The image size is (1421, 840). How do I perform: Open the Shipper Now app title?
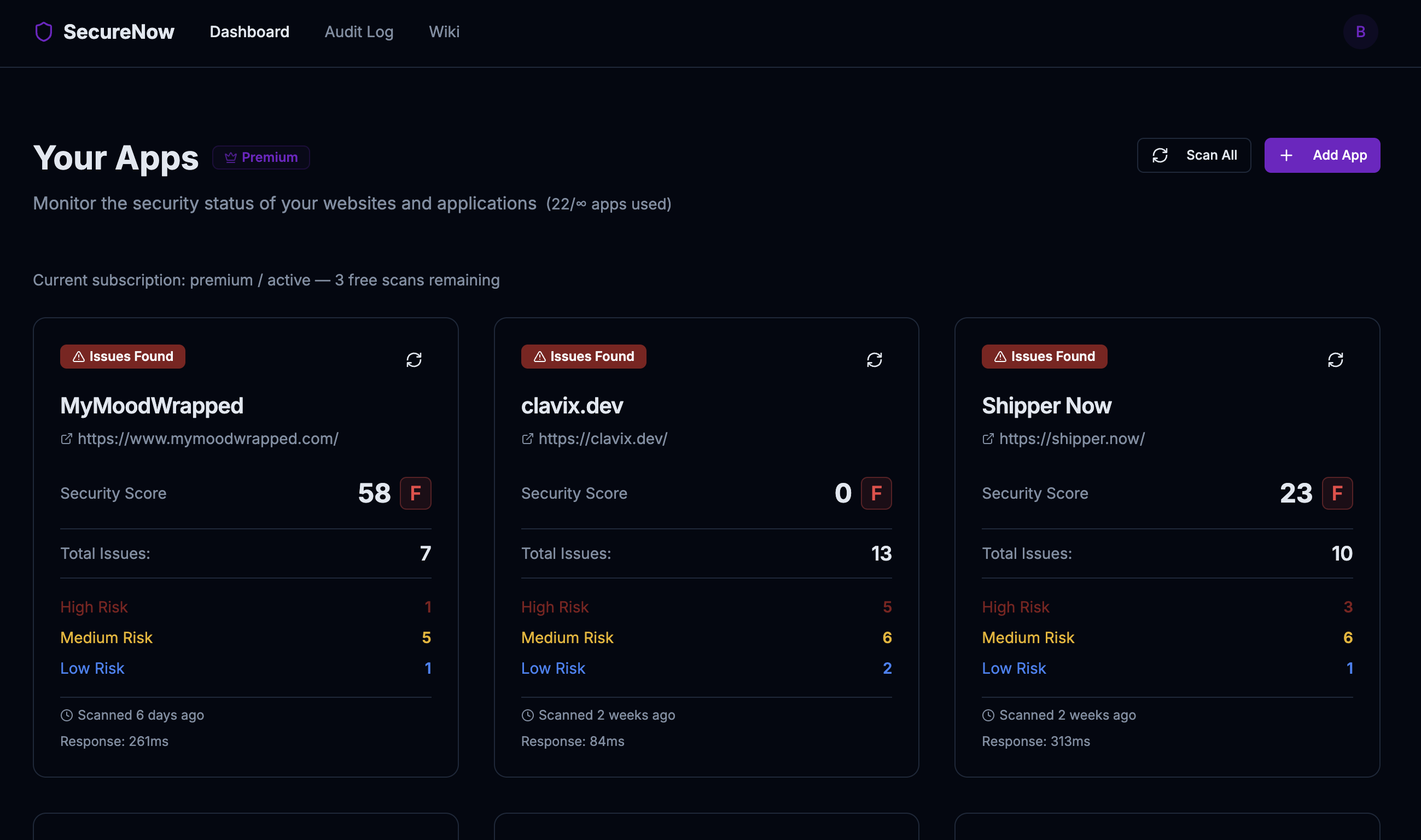tap(1046, 406)
